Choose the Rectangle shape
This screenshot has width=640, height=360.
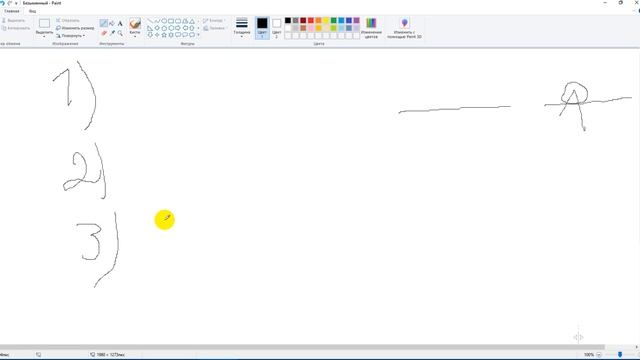coord(171,21)
